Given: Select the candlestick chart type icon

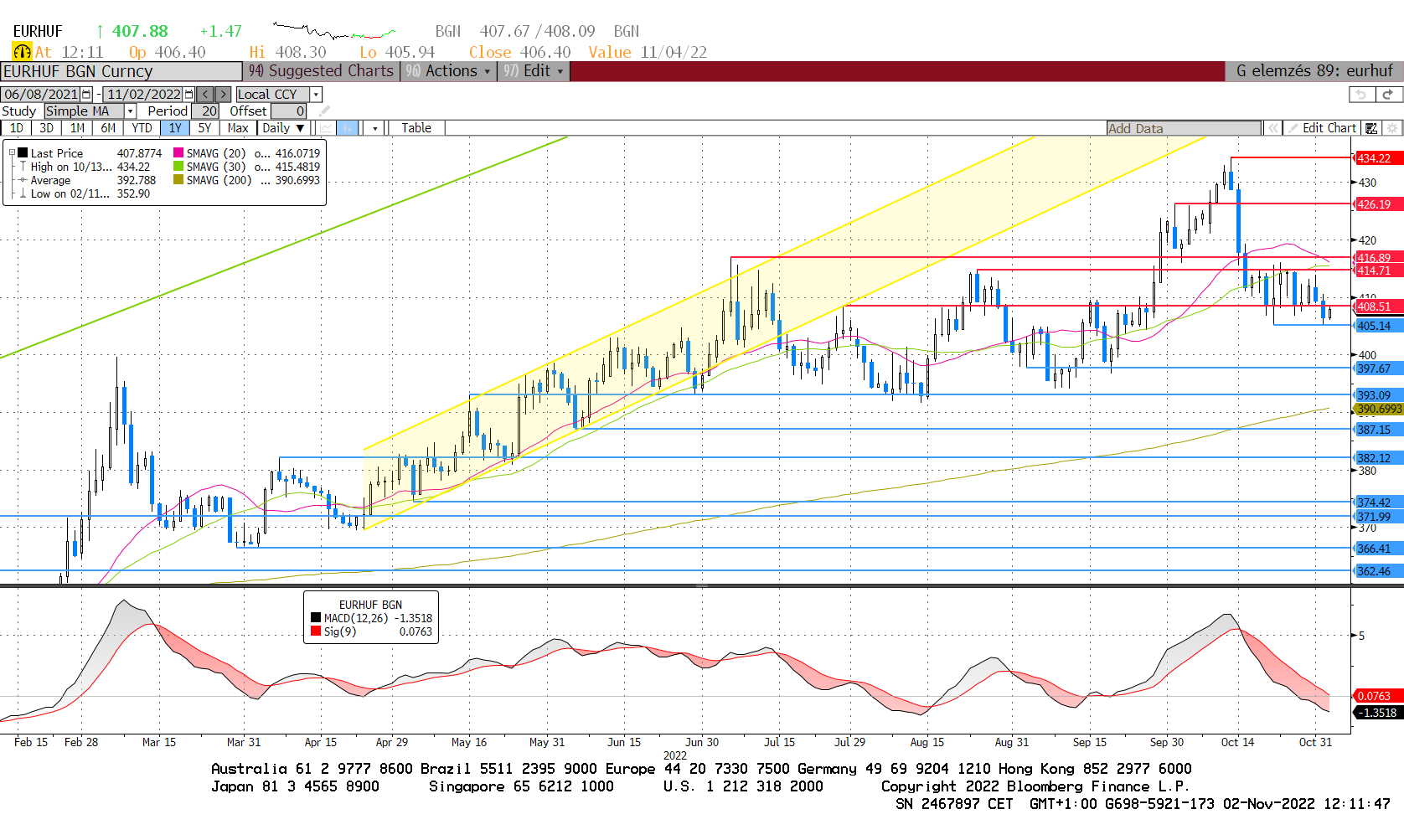Looking at the screenshot, I should (x=347, y=128).
